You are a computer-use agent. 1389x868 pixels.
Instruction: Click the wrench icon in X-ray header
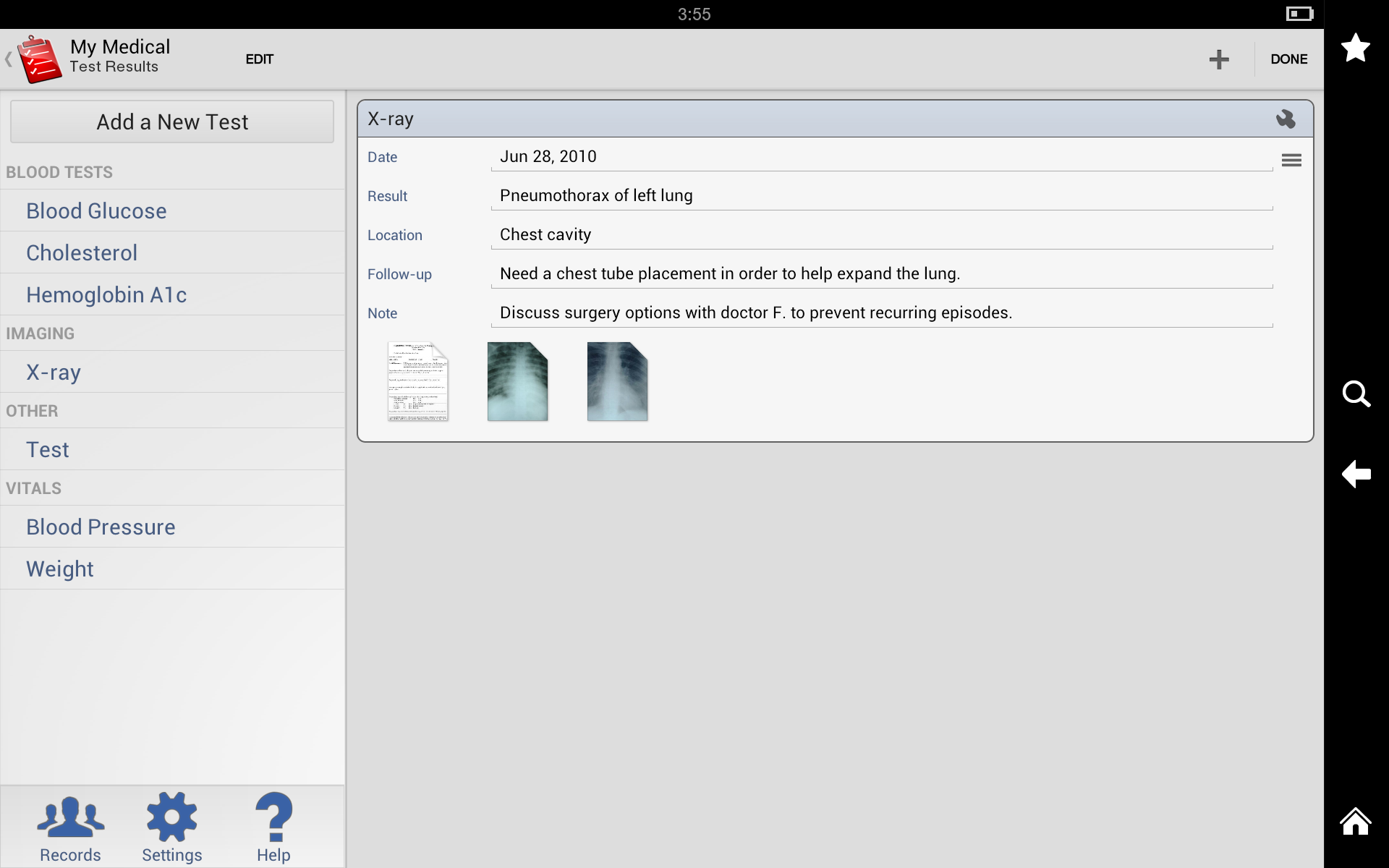(1285, 119)
